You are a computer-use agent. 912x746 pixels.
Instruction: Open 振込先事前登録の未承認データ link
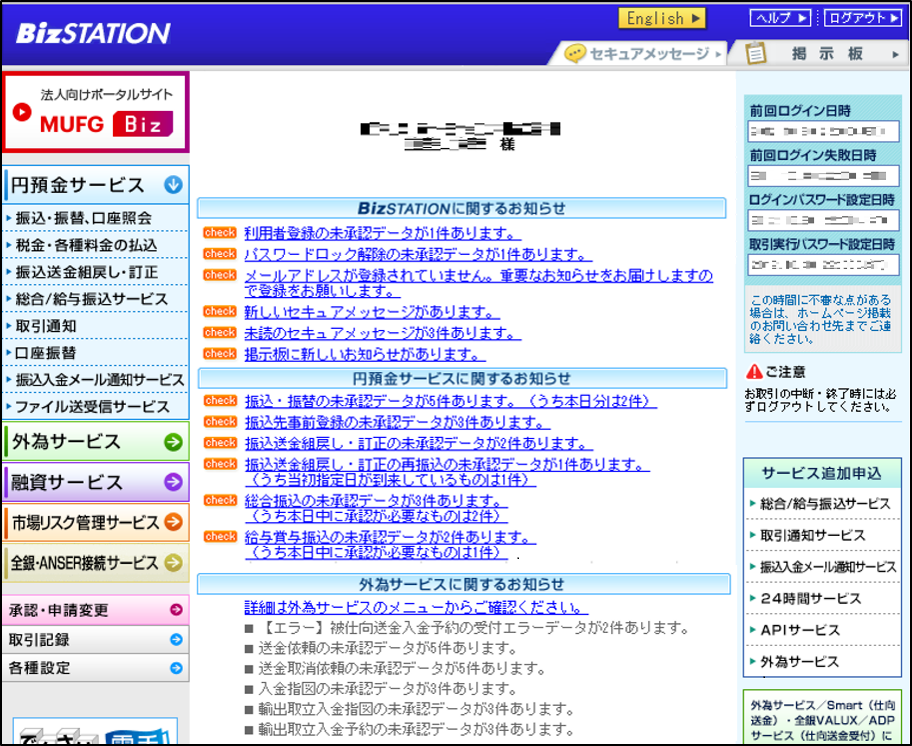397,422
